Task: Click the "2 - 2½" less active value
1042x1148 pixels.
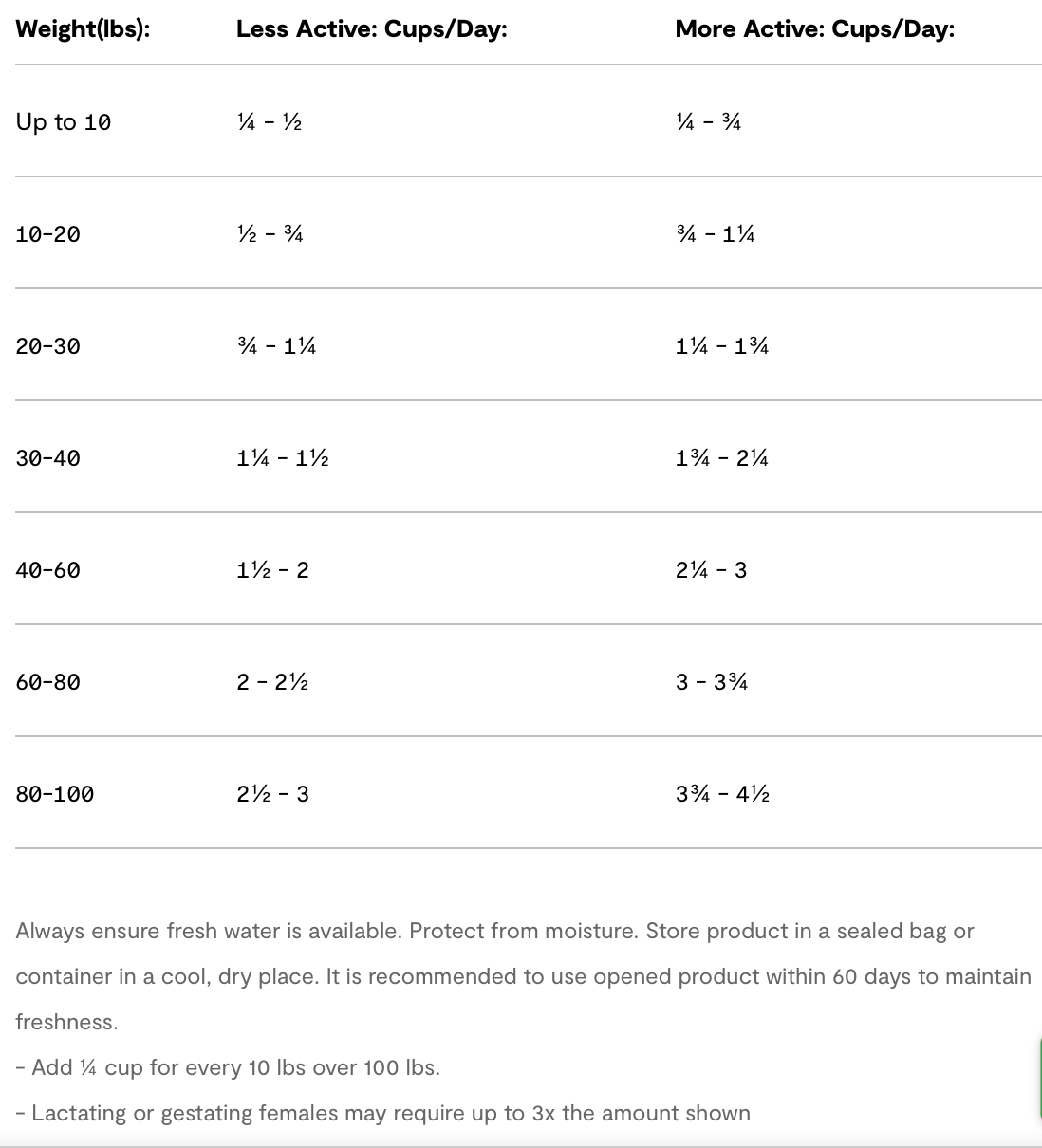Action: [x=272, y=682]
